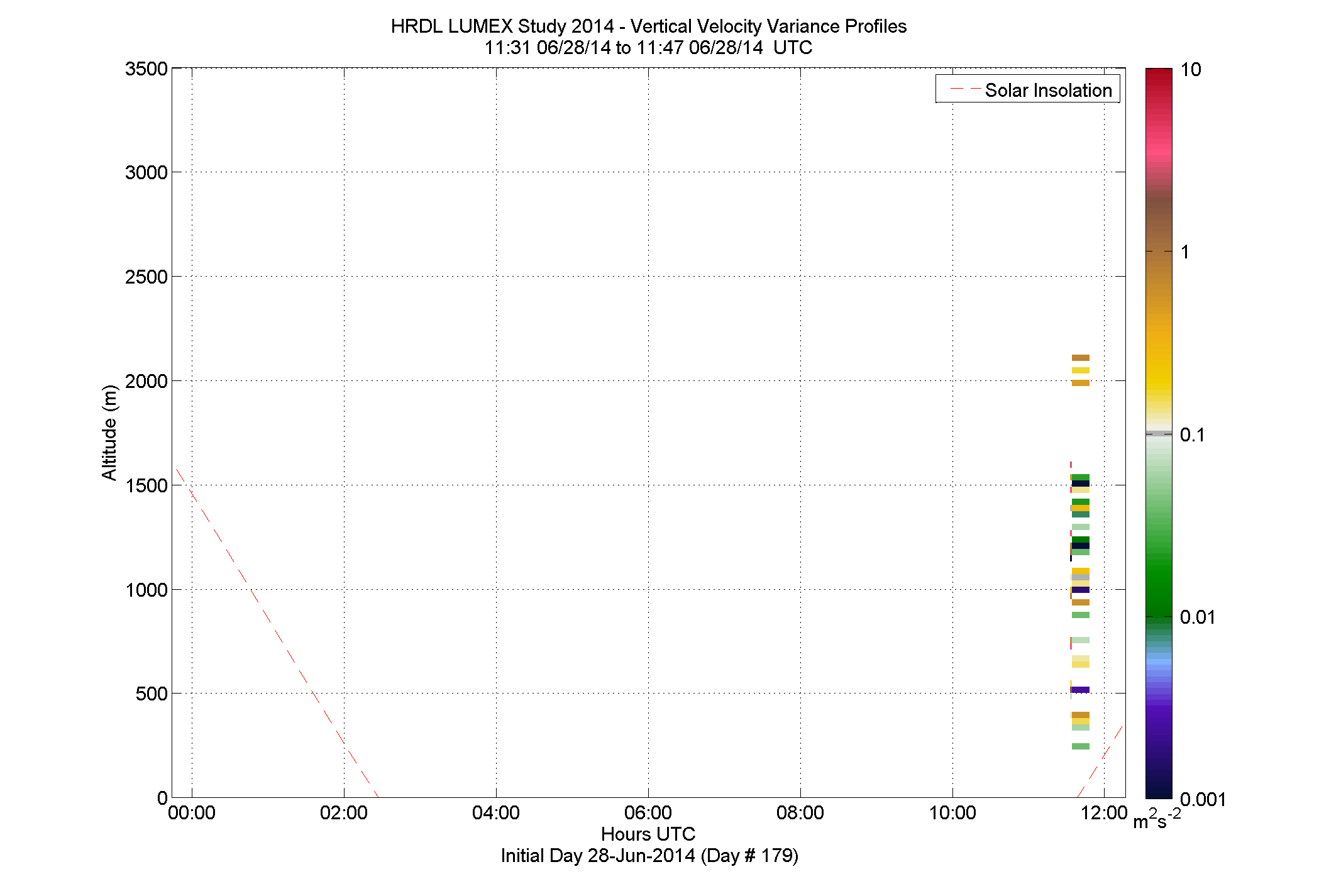Click the colorbar label 0.01
The width and height of the screenshot is (1319, 896).
(x=1198, y=617)
